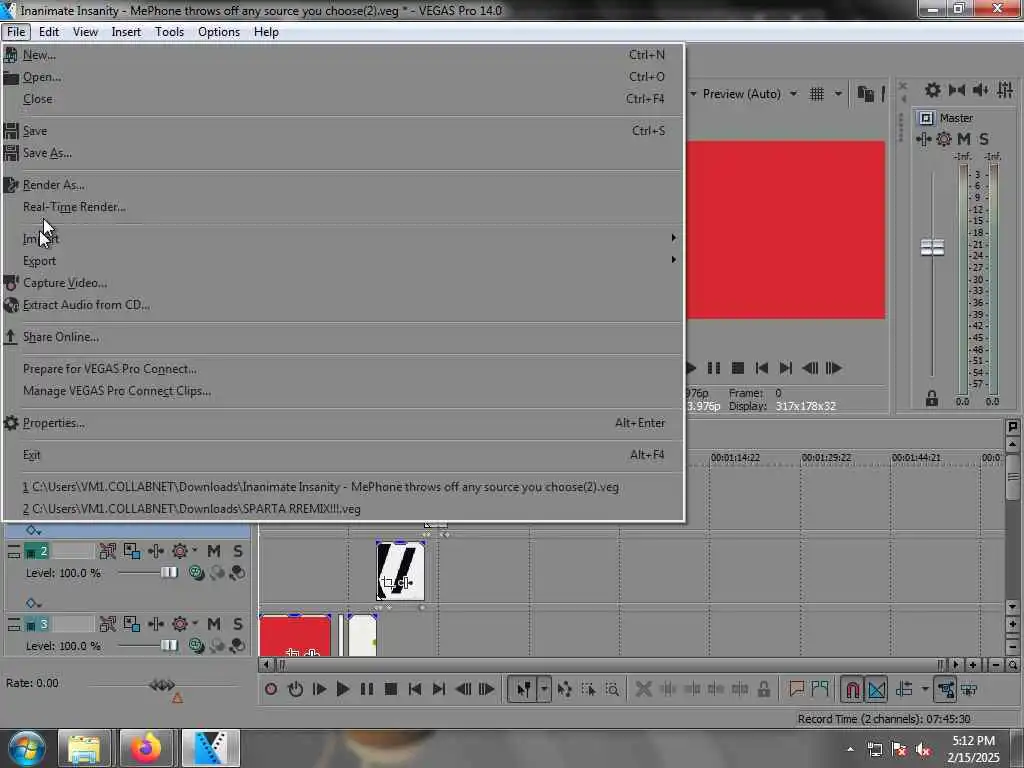Image resolution: width=1024 pixels, height=768 pixels.
Task: Choose Extract Audio from CD...
Action: tap(344, 305)
